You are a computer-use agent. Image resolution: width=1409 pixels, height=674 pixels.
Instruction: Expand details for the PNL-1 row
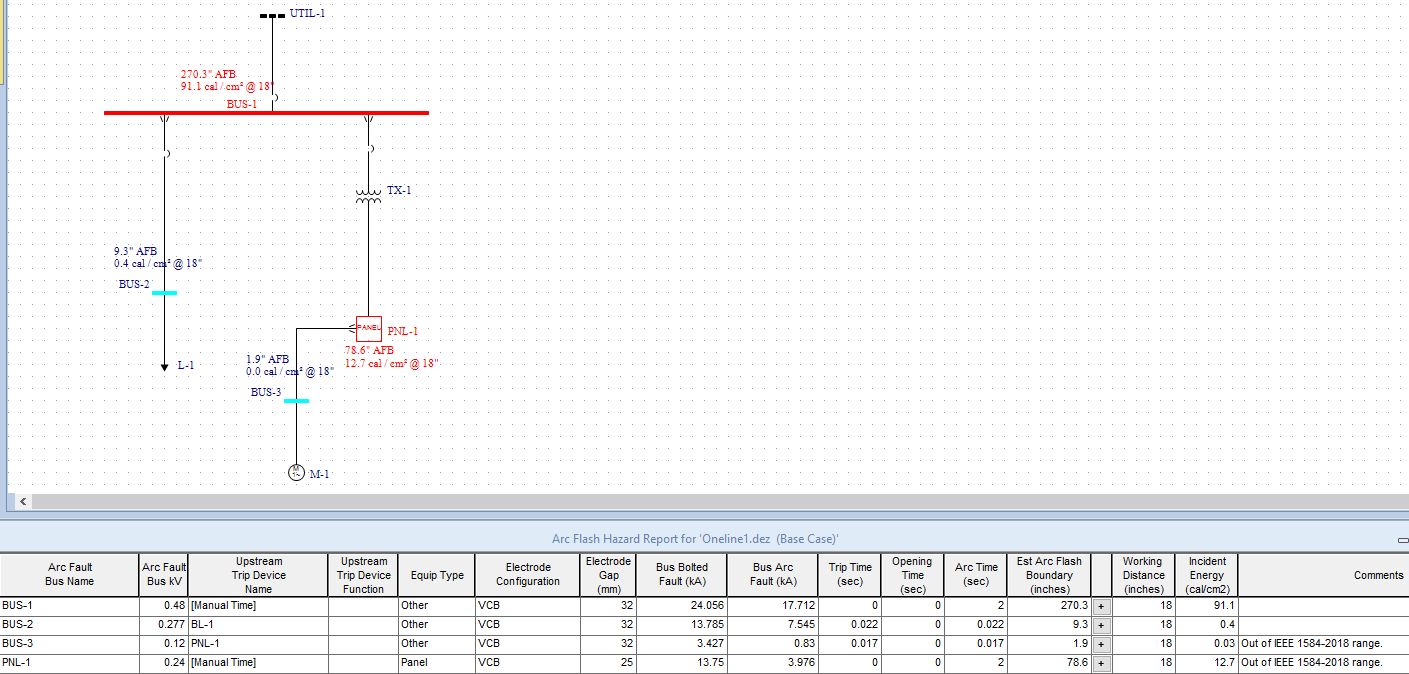pyautogui.click(x=1101, y=663)
